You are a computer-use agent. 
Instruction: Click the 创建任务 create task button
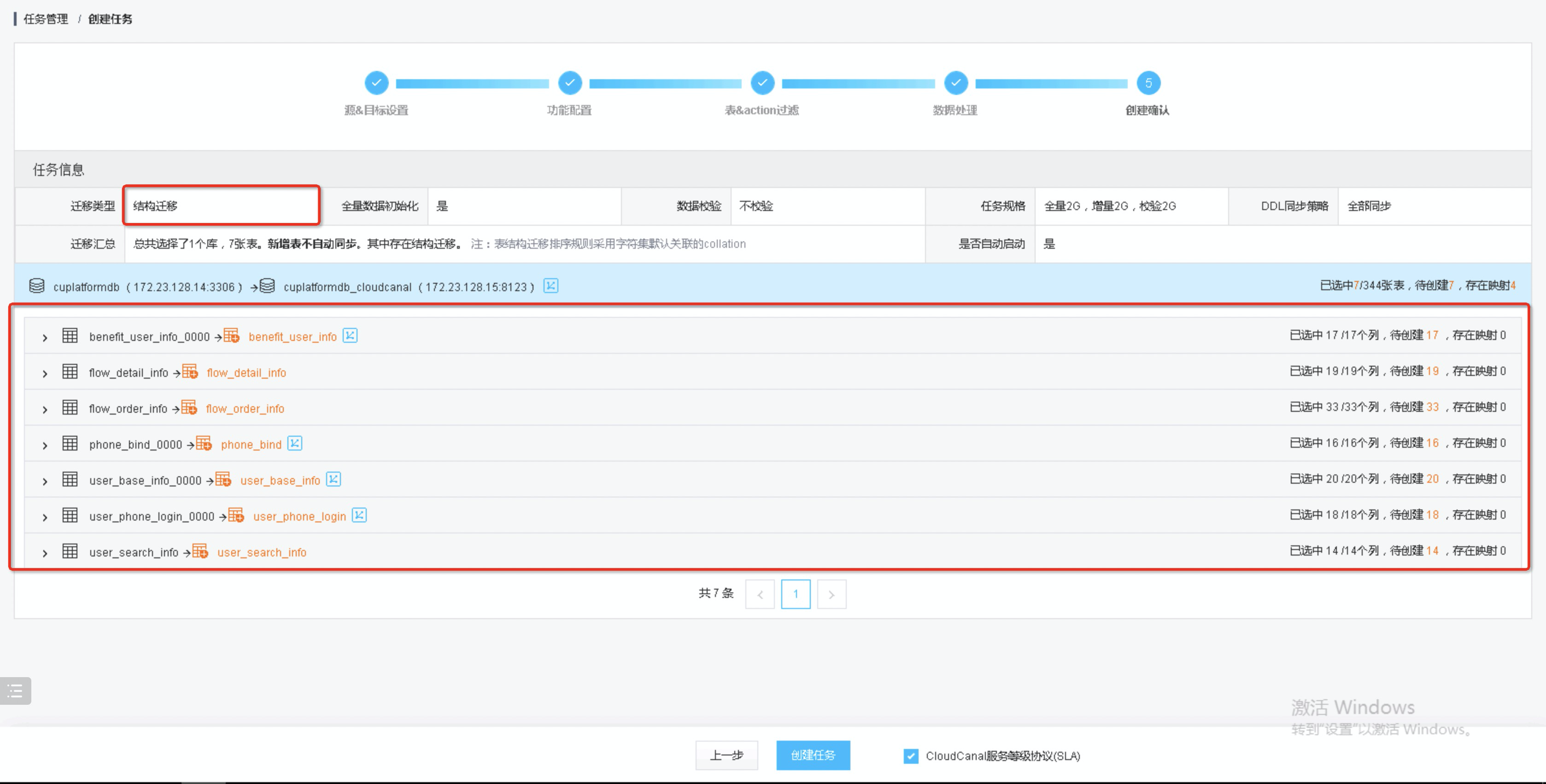click(813, 755)
